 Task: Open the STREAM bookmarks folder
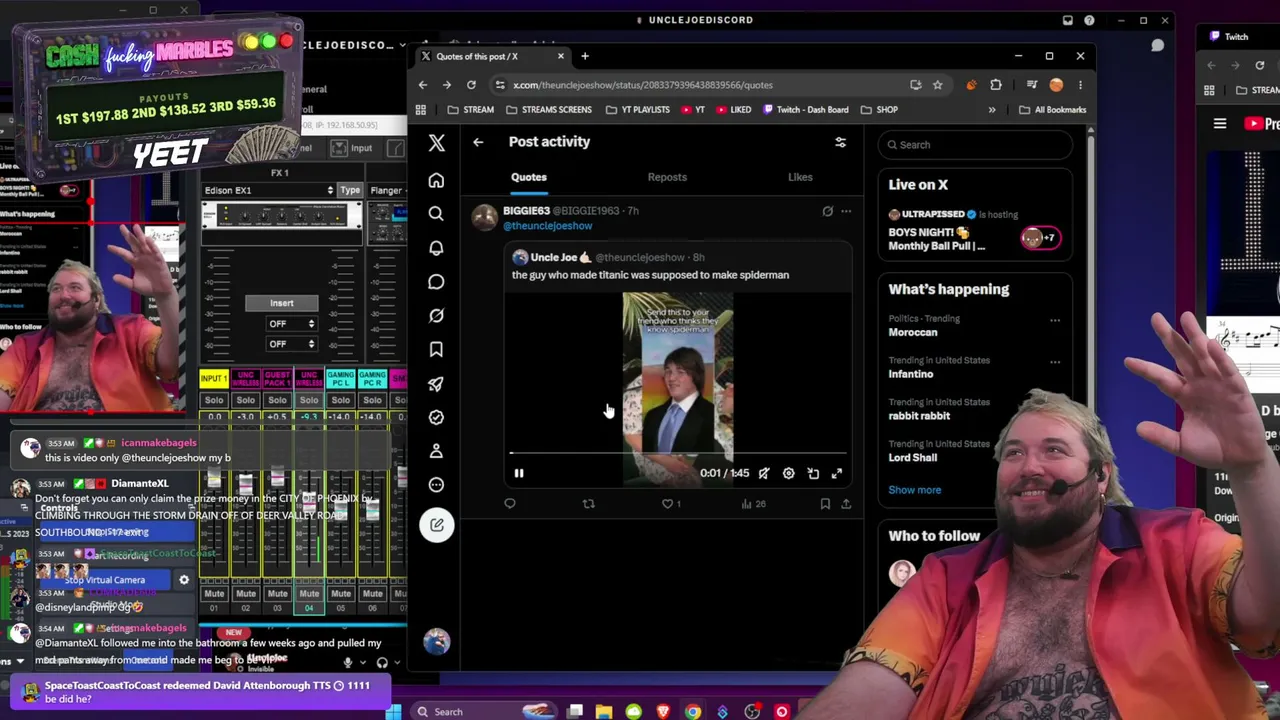point(470,110)
